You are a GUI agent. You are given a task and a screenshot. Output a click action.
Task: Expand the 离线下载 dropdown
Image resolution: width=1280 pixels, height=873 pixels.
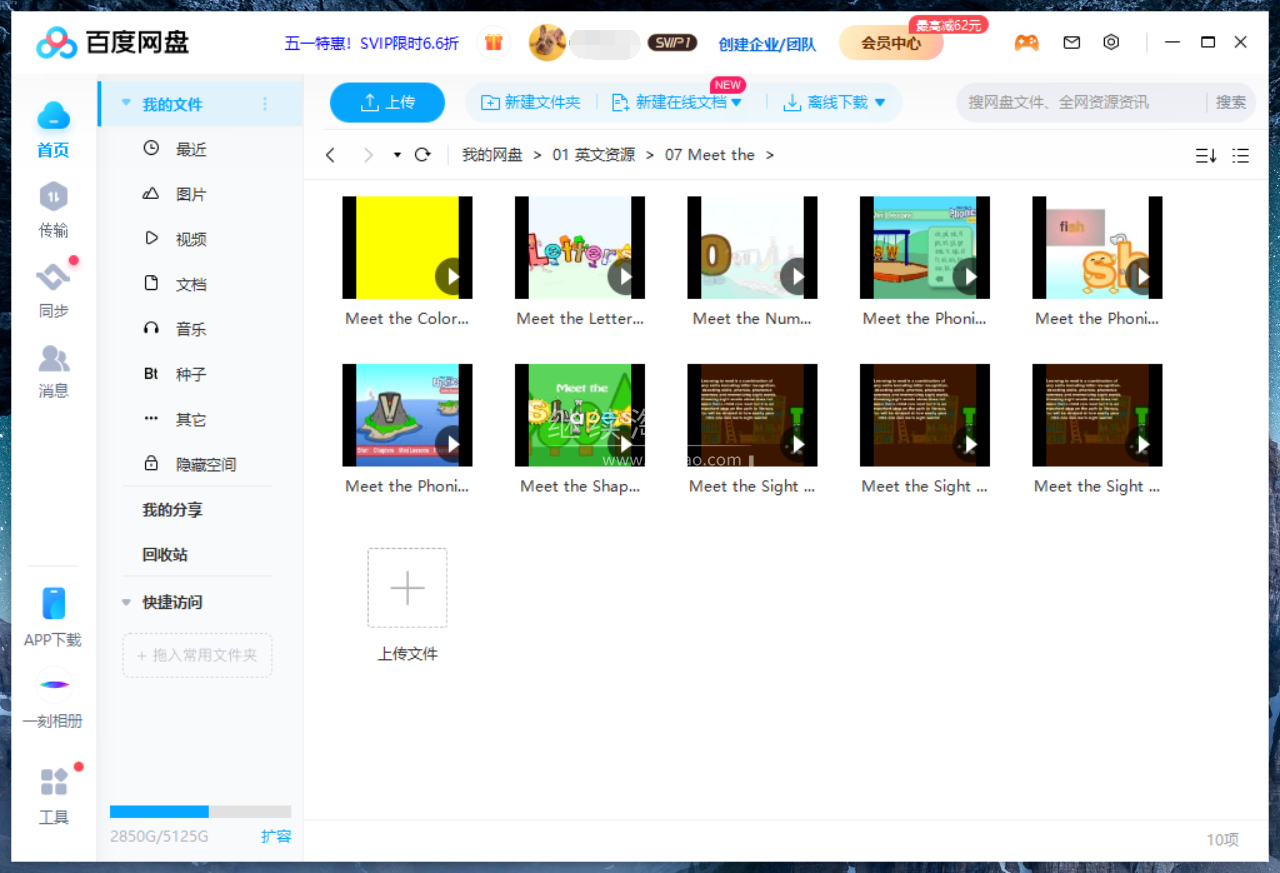click(x=880, y=102)
